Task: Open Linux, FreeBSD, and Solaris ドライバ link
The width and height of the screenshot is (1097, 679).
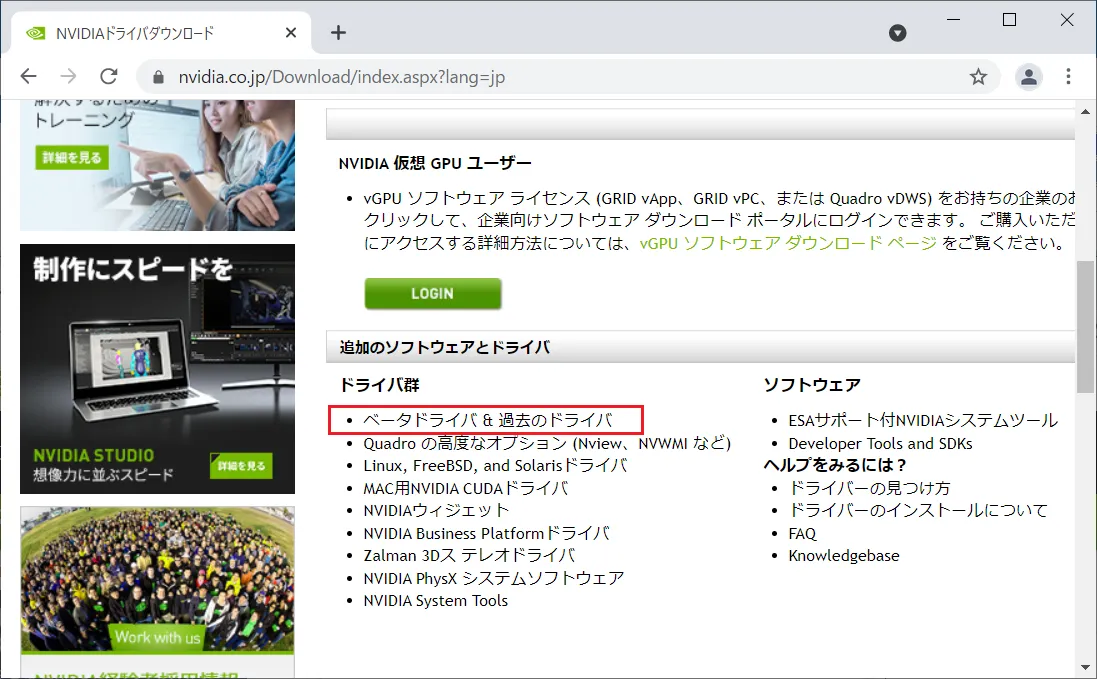Action: coord(495,466)
